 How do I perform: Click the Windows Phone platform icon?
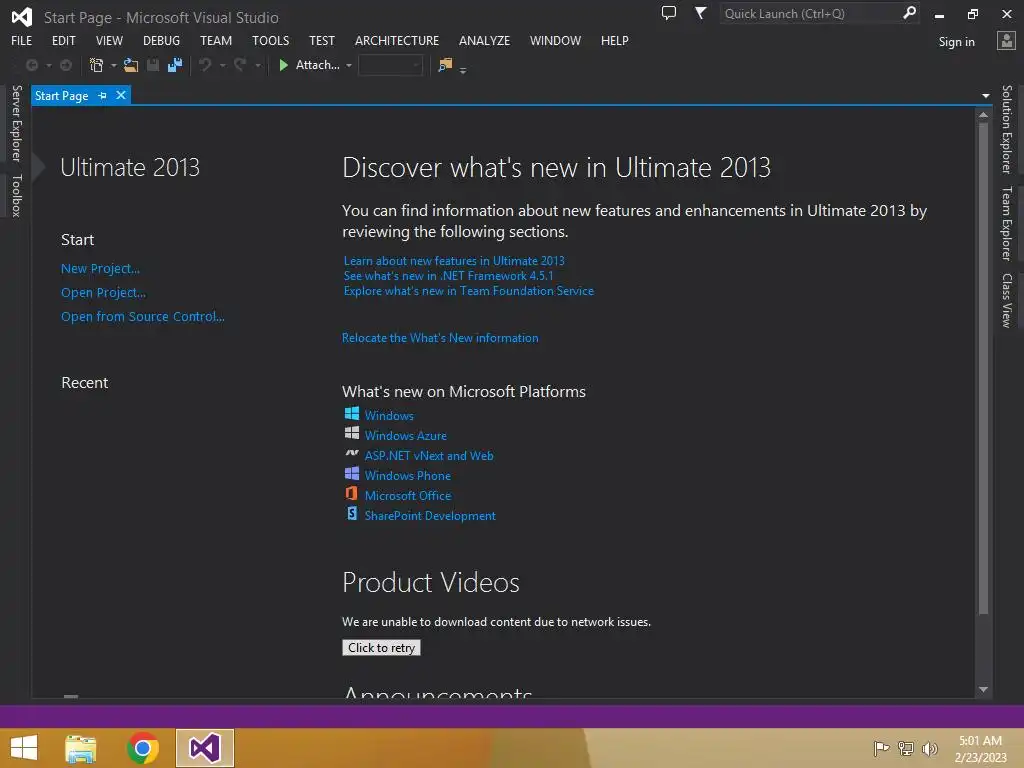click(351, 473)
